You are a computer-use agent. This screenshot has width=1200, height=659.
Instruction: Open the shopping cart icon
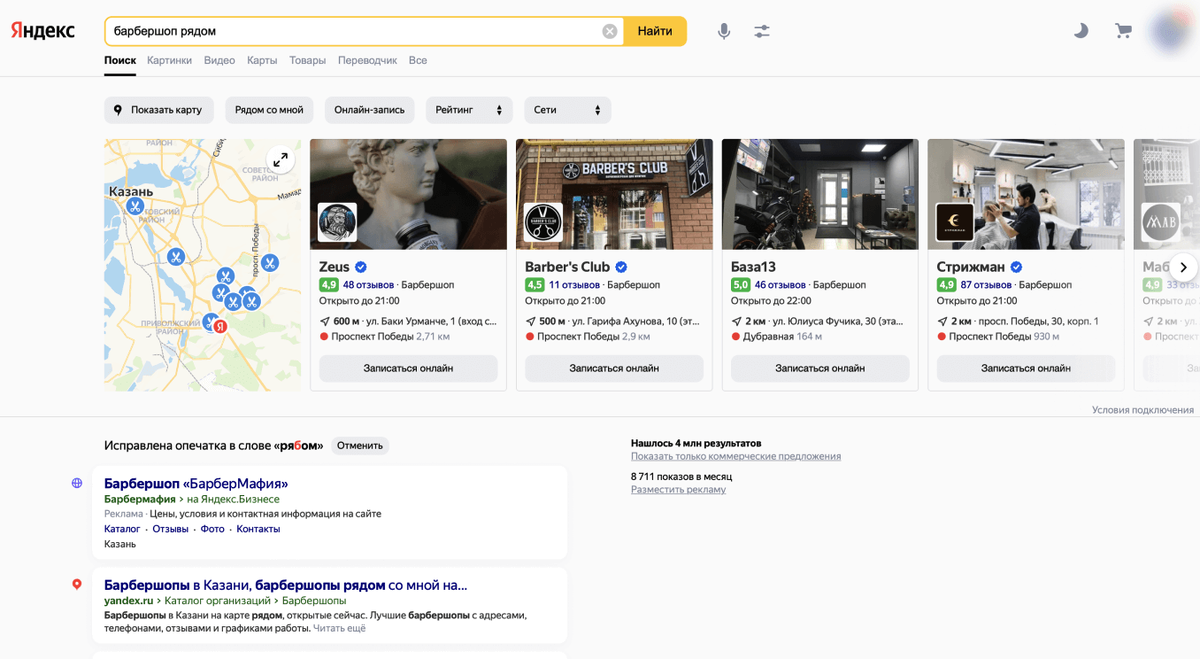(1123, 31)
